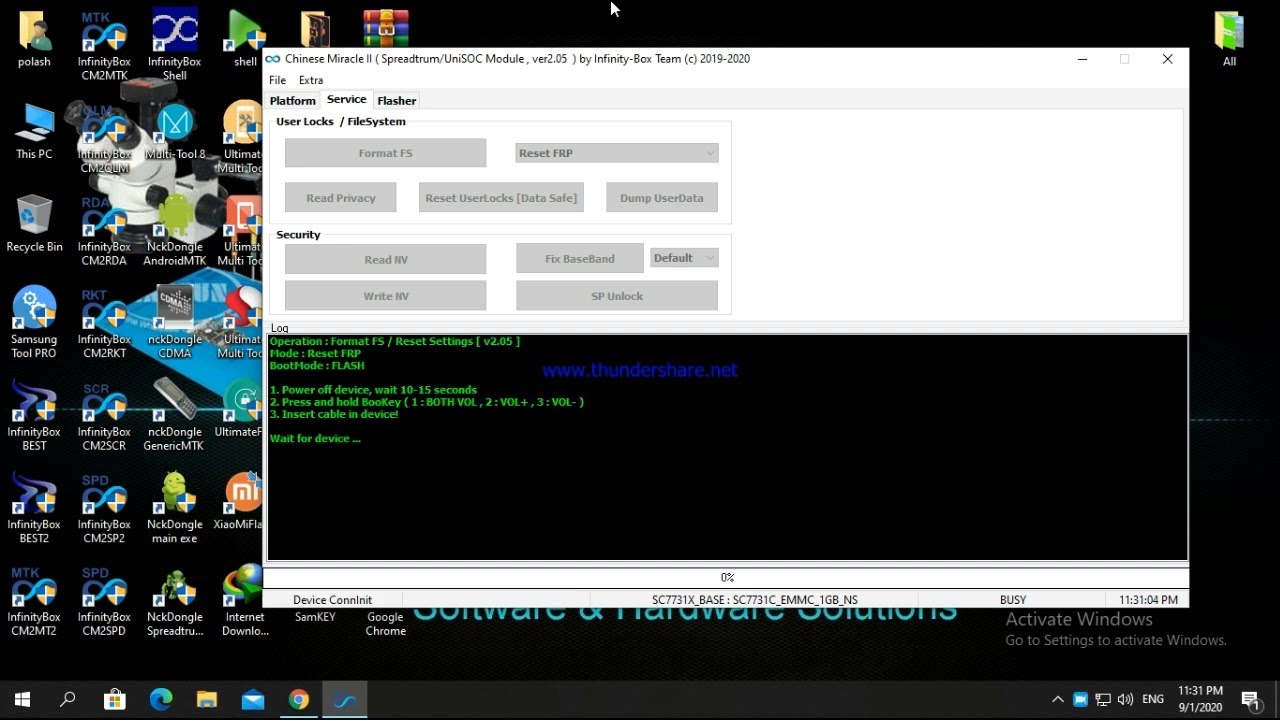Open Microsoft Edge from the taskbar
This screenshot has height=720, width=1280.
point(161,700)
